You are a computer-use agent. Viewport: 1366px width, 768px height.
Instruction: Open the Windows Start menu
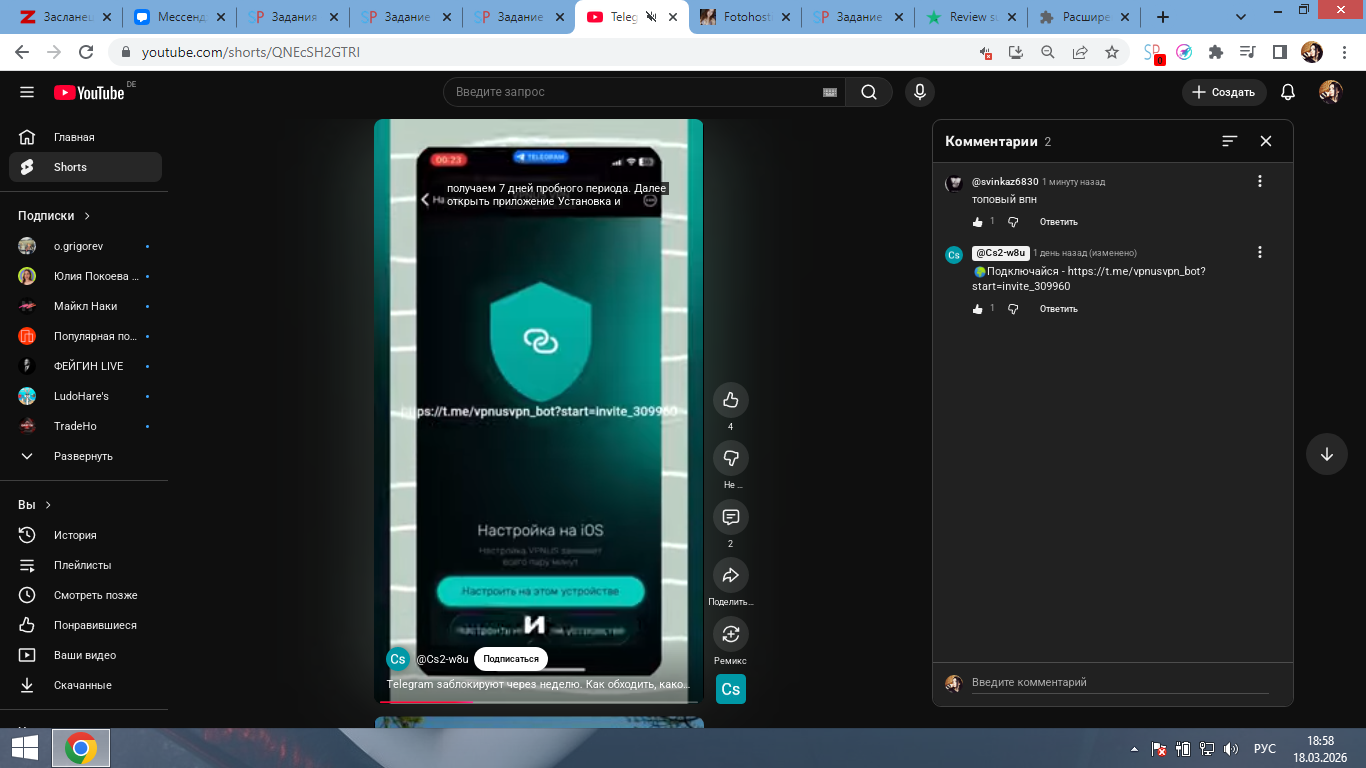pyautogui.click(x=25, y=748)
